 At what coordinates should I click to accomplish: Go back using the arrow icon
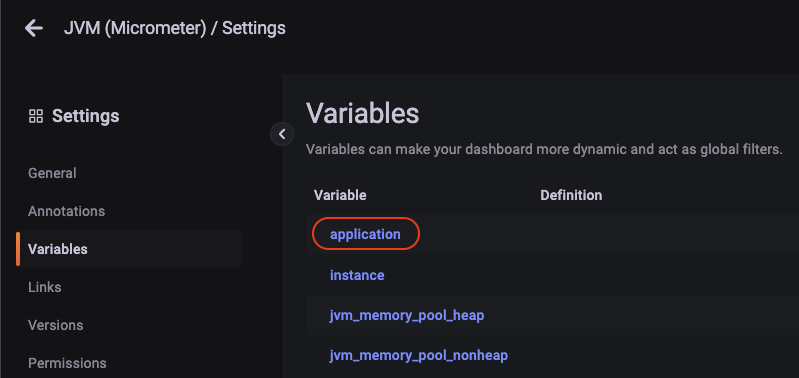(34, 28)
